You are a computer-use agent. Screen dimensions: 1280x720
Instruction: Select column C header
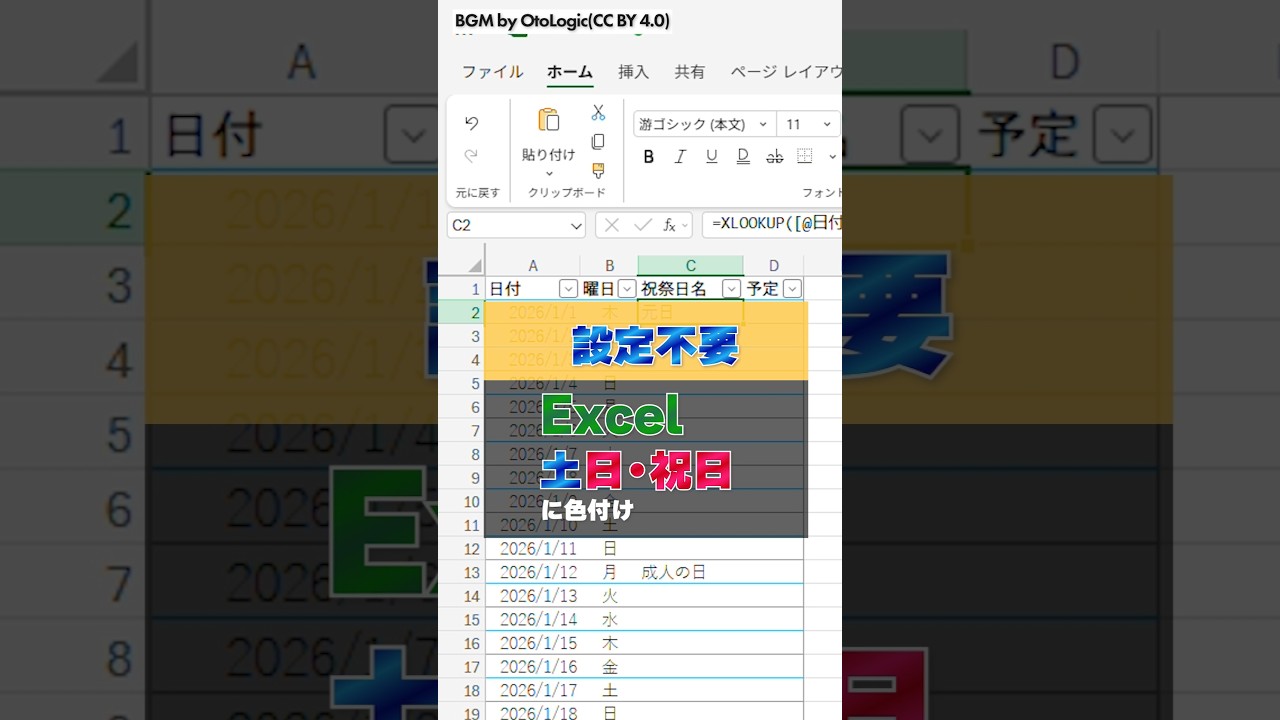click(690, 266)
